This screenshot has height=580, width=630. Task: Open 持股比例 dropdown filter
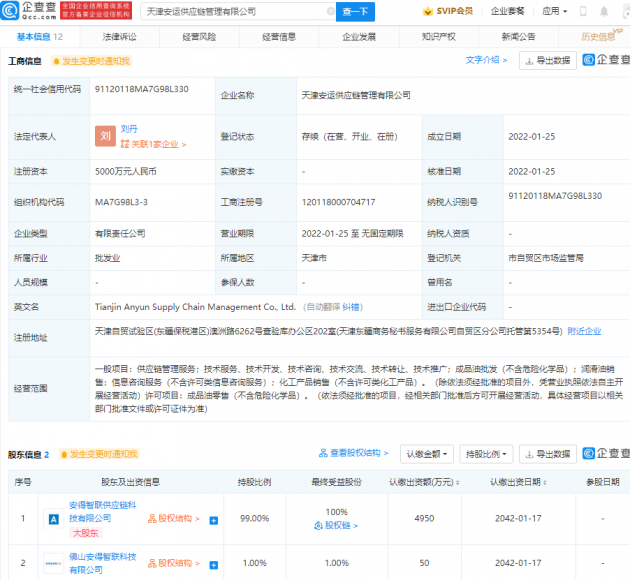pos(486,454)
